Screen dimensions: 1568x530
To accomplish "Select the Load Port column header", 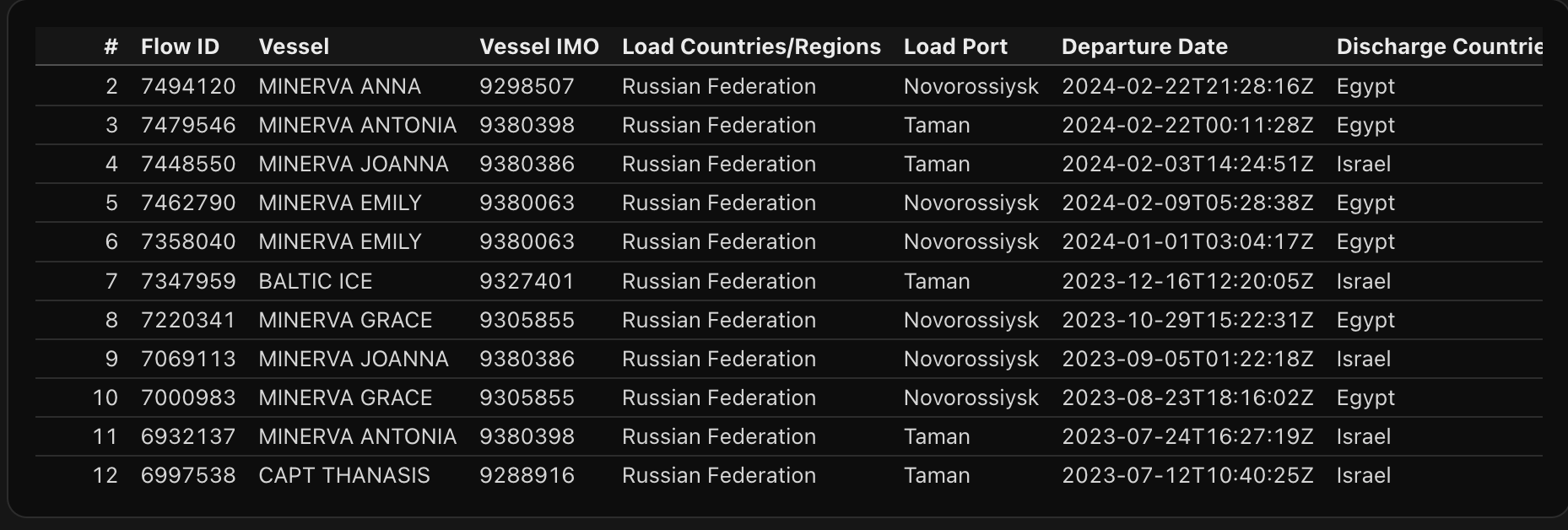I will 955,46.
